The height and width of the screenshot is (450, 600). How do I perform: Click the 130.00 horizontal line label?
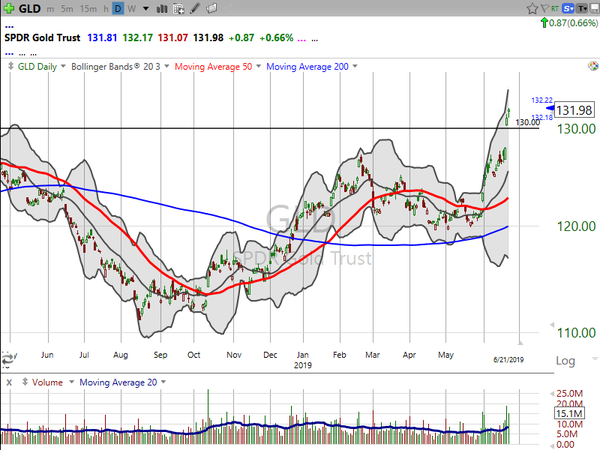tap(528, 122)
